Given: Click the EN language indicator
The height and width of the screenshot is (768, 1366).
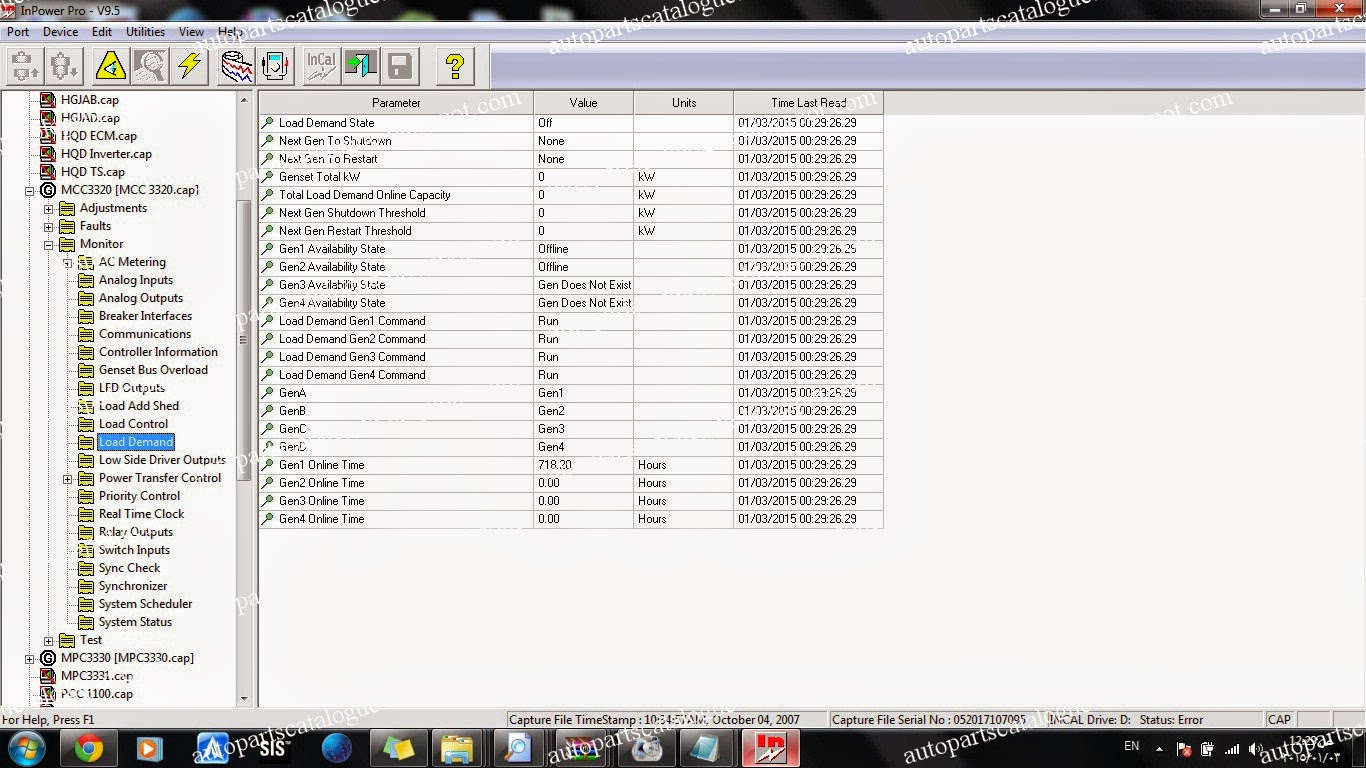Looking at the screenshot, I should coord(1131,746).
